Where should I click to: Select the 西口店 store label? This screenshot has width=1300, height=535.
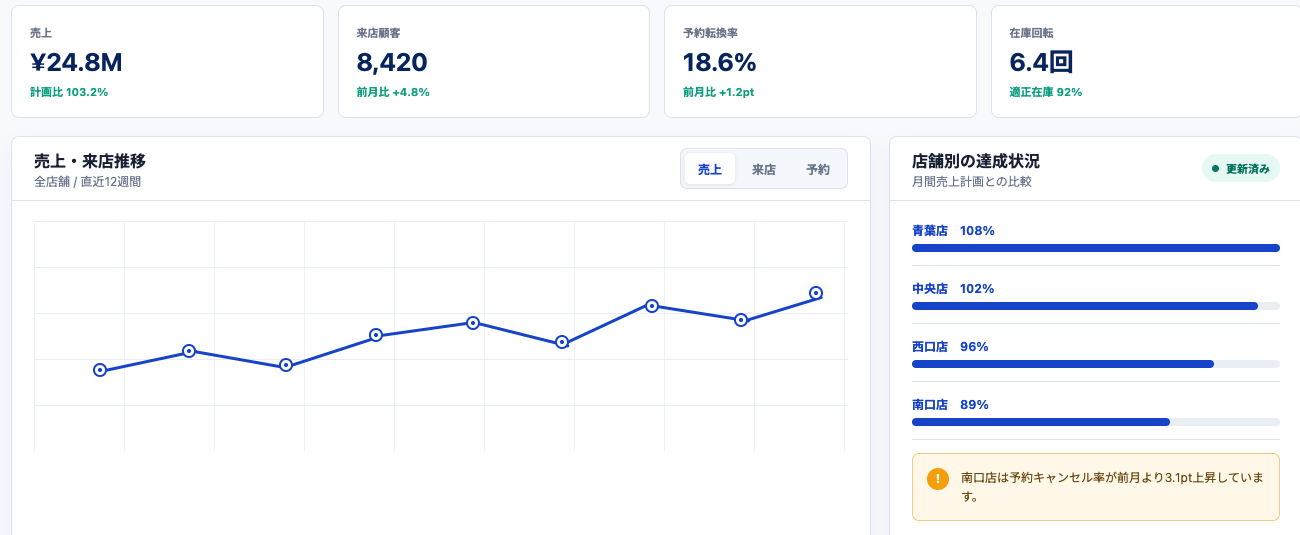tap(929, 347)
